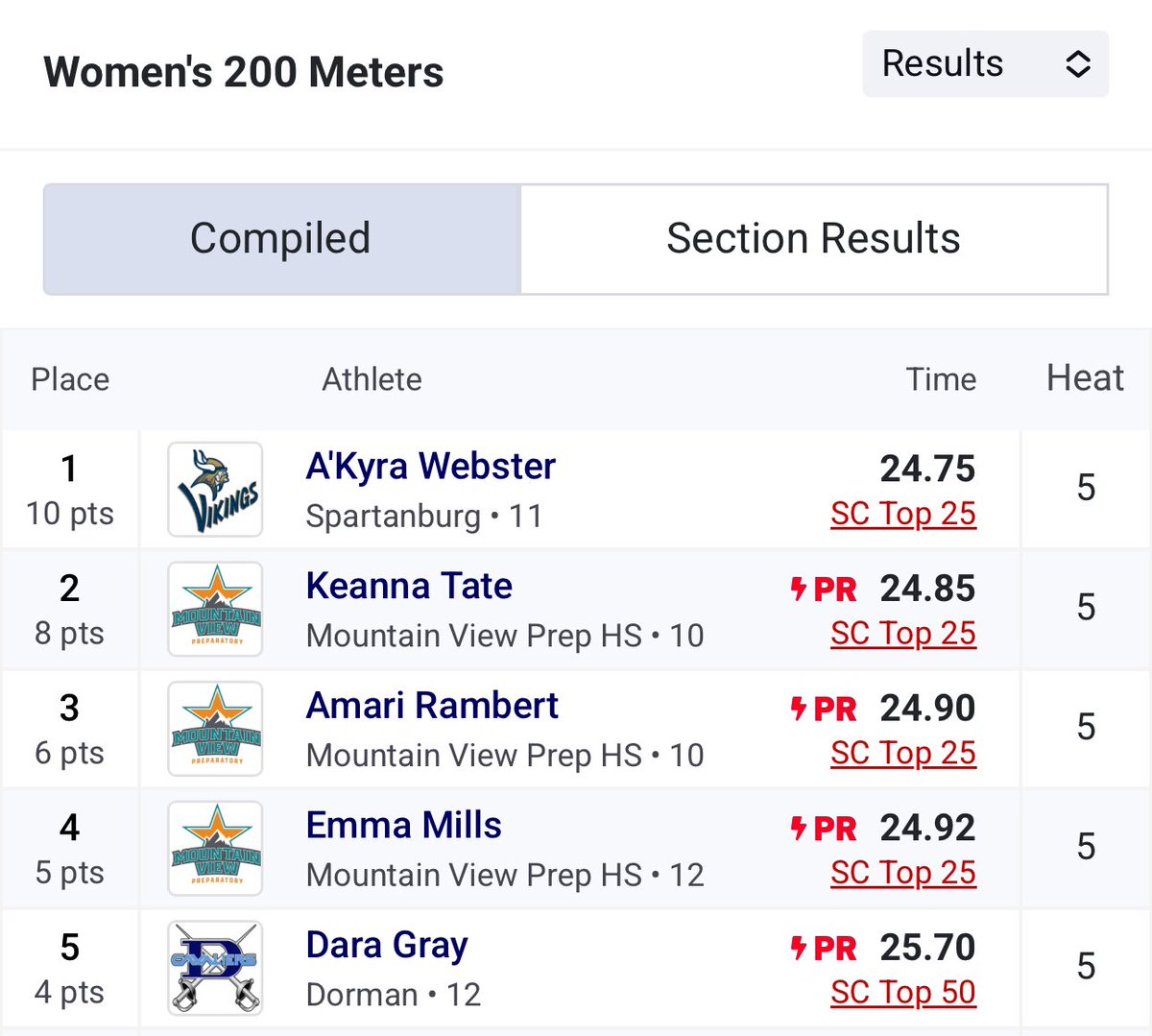Click the Heat column header
This screenshot has height=1036, width=1152.
coord(1085,378)
